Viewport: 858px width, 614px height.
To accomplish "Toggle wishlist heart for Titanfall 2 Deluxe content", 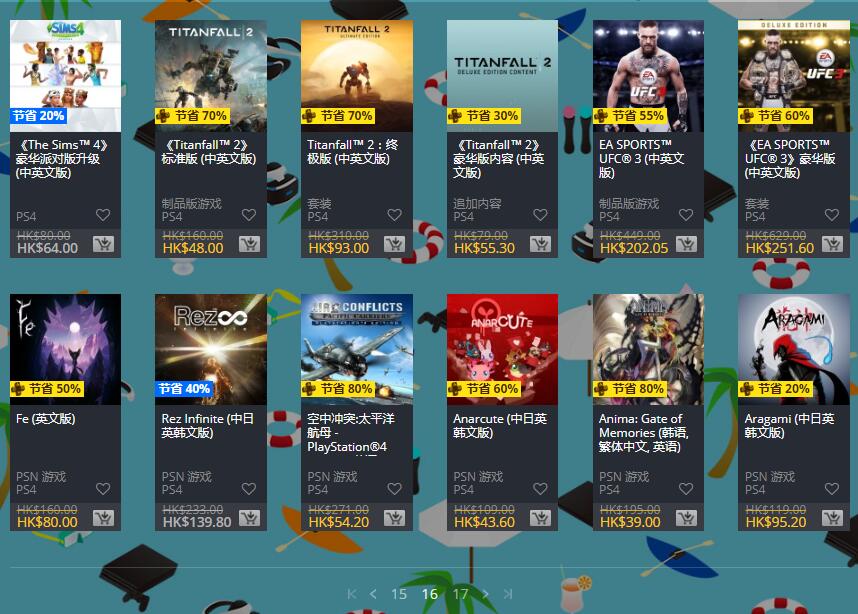I will pos(540,215).
